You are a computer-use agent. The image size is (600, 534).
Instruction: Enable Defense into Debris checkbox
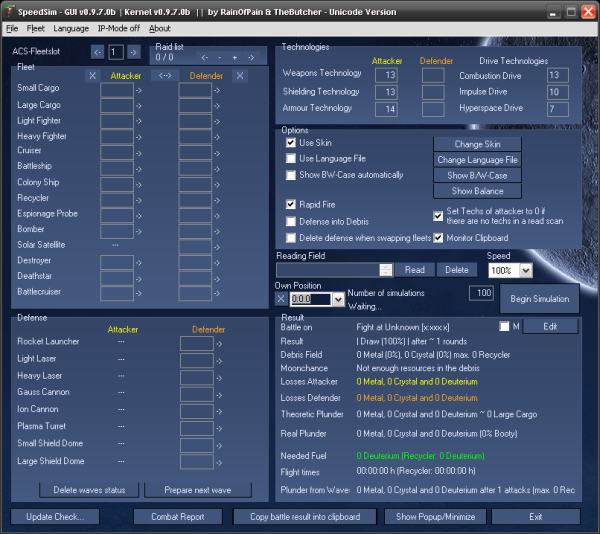click(x=291, y=221)
